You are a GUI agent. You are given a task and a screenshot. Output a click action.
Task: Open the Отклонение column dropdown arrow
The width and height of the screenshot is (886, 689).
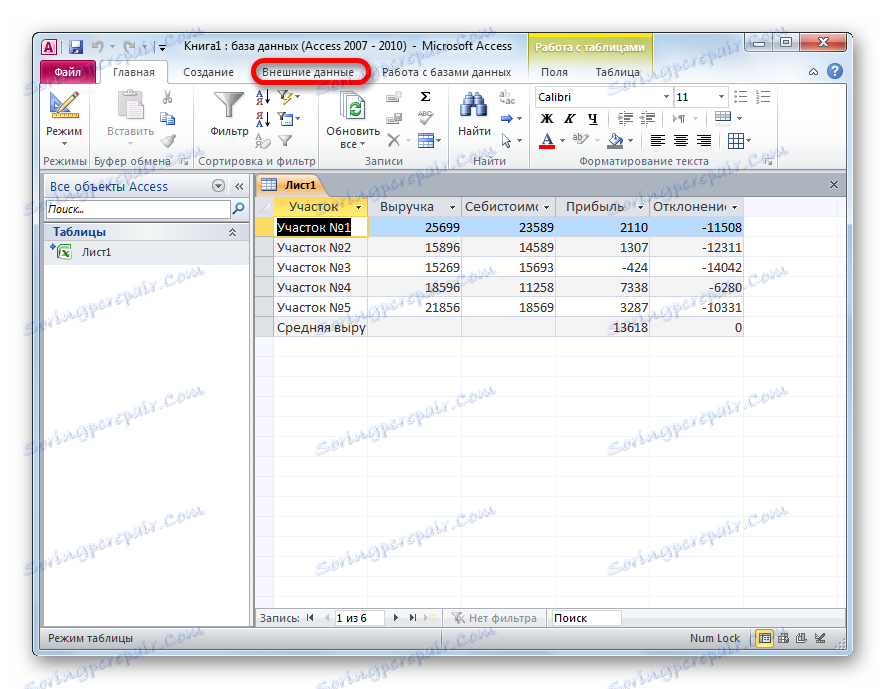coord(735,207)
